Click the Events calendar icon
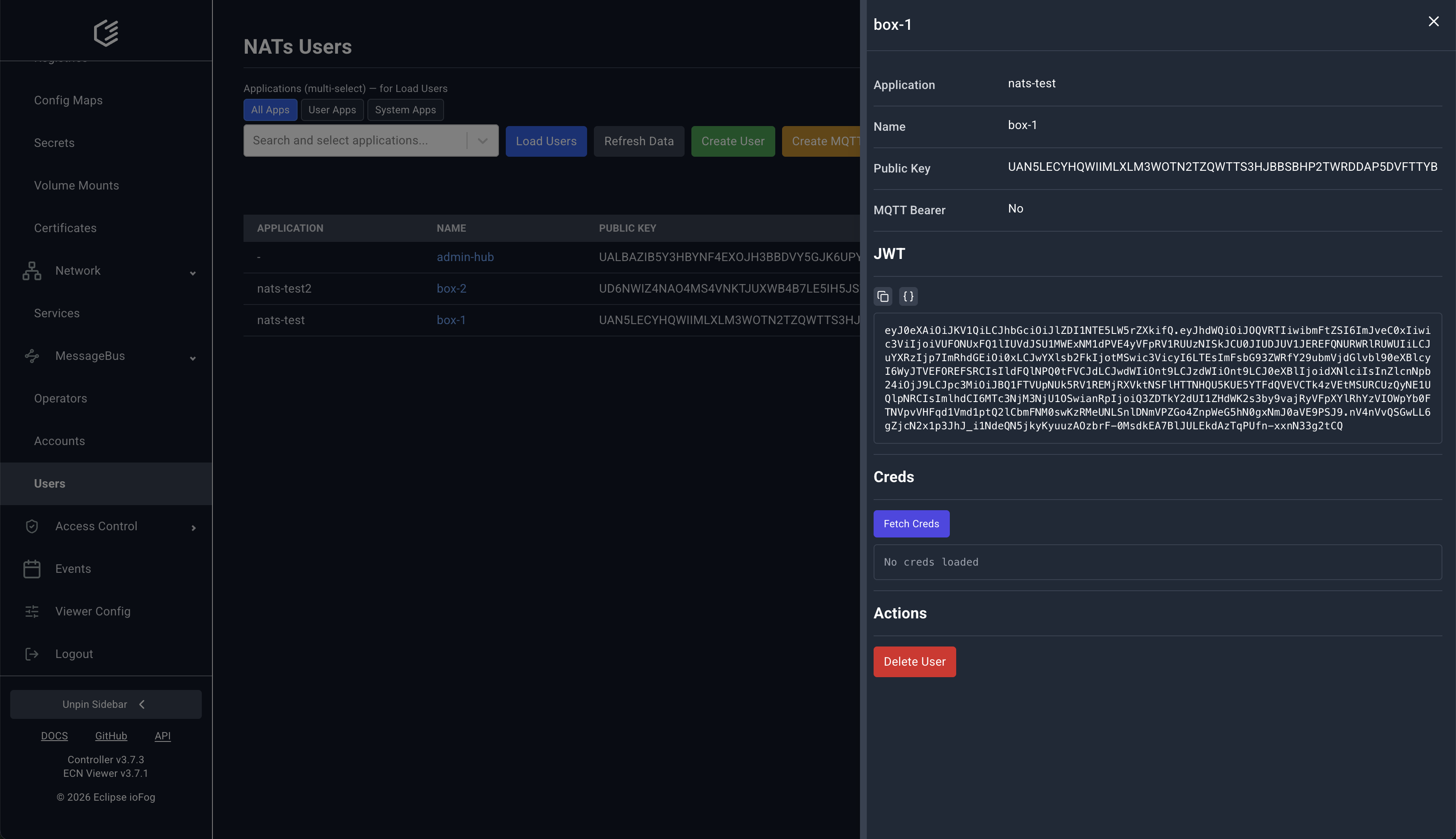This screenshot has width=1456, height=839. tap(31, 569)
